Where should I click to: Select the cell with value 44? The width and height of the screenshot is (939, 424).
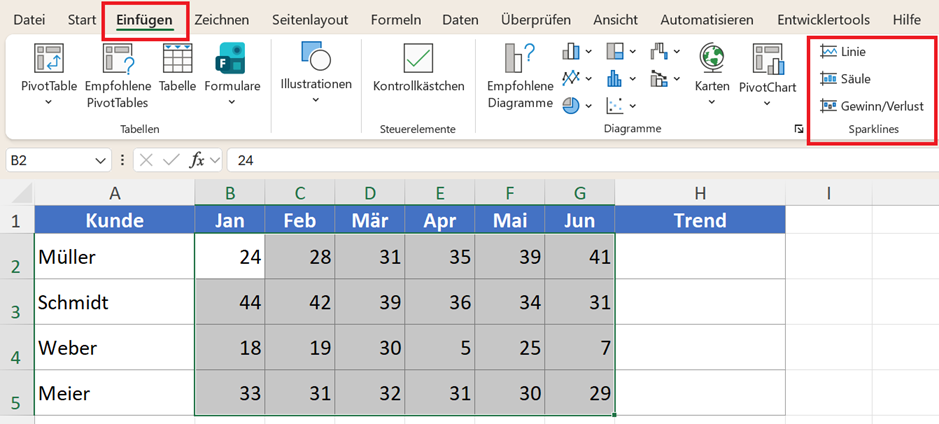[x=229, y=302]
